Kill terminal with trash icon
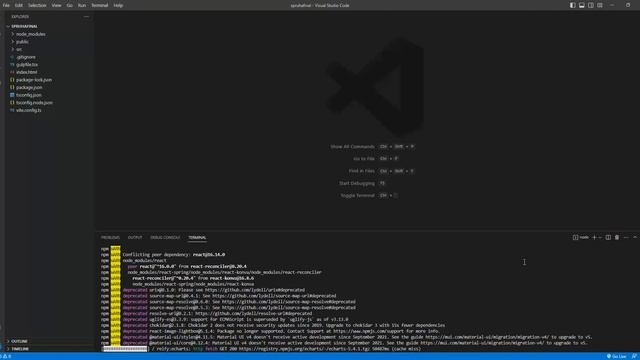 (x=617, y=237)
